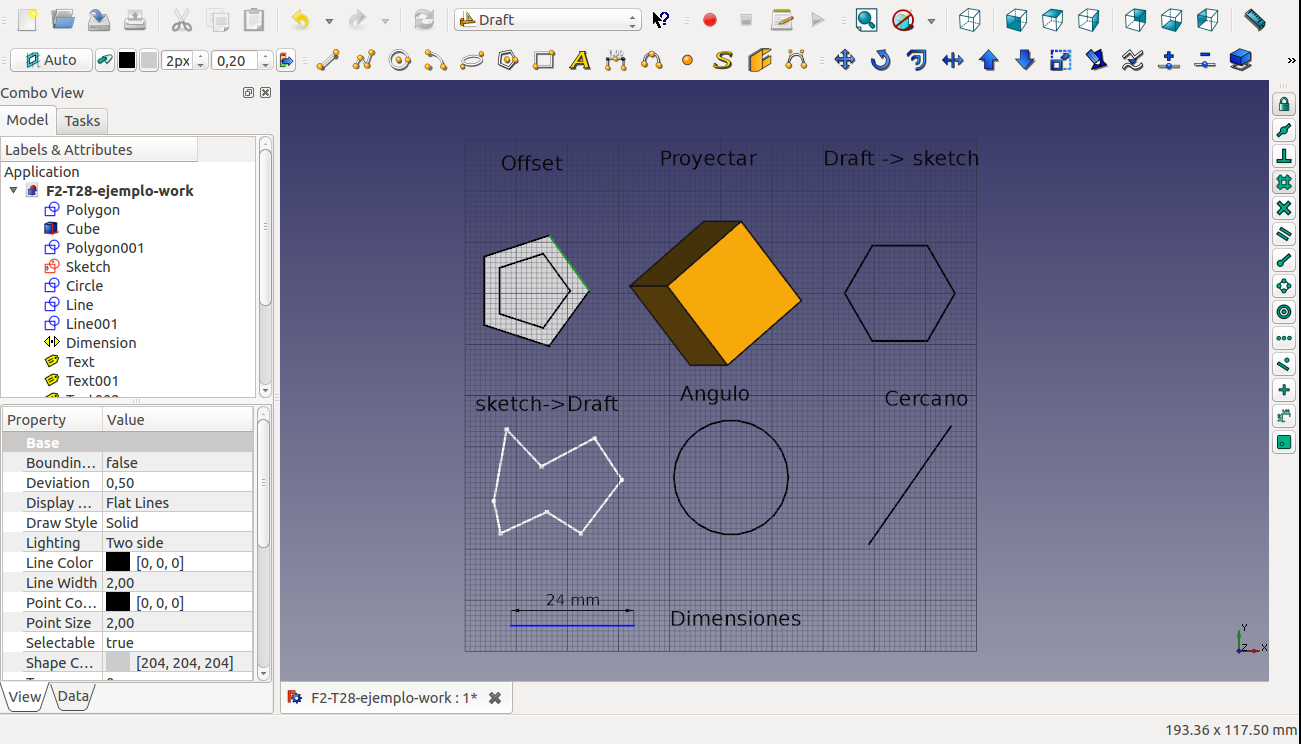Activate the Draft Rotate tool

[x=881, y=61]
